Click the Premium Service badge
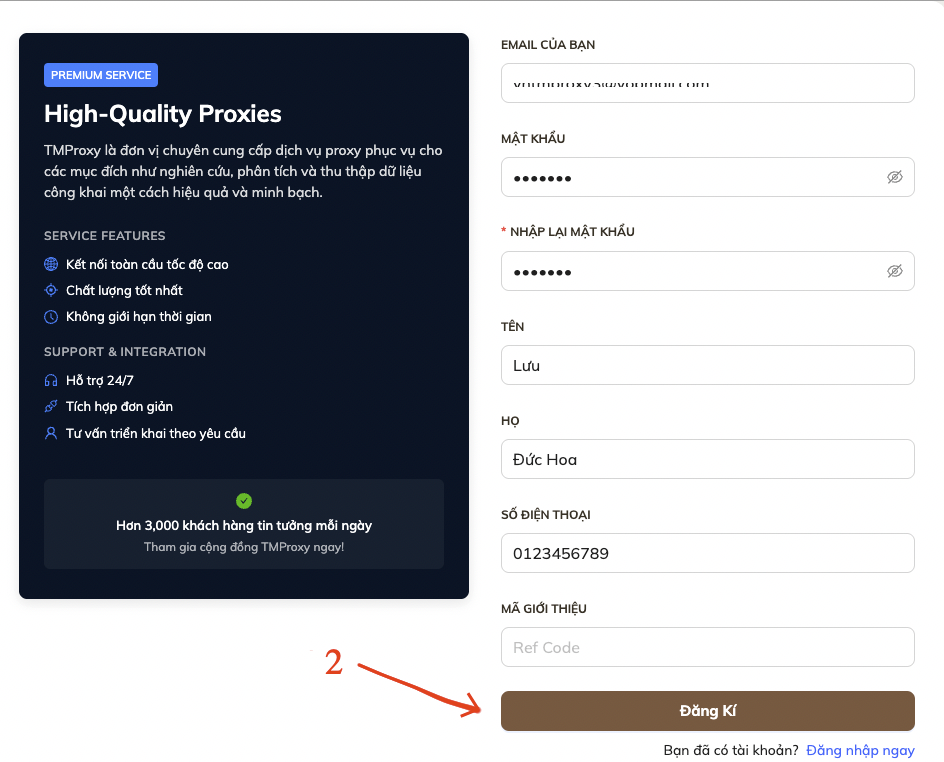 tap(101, 75)
